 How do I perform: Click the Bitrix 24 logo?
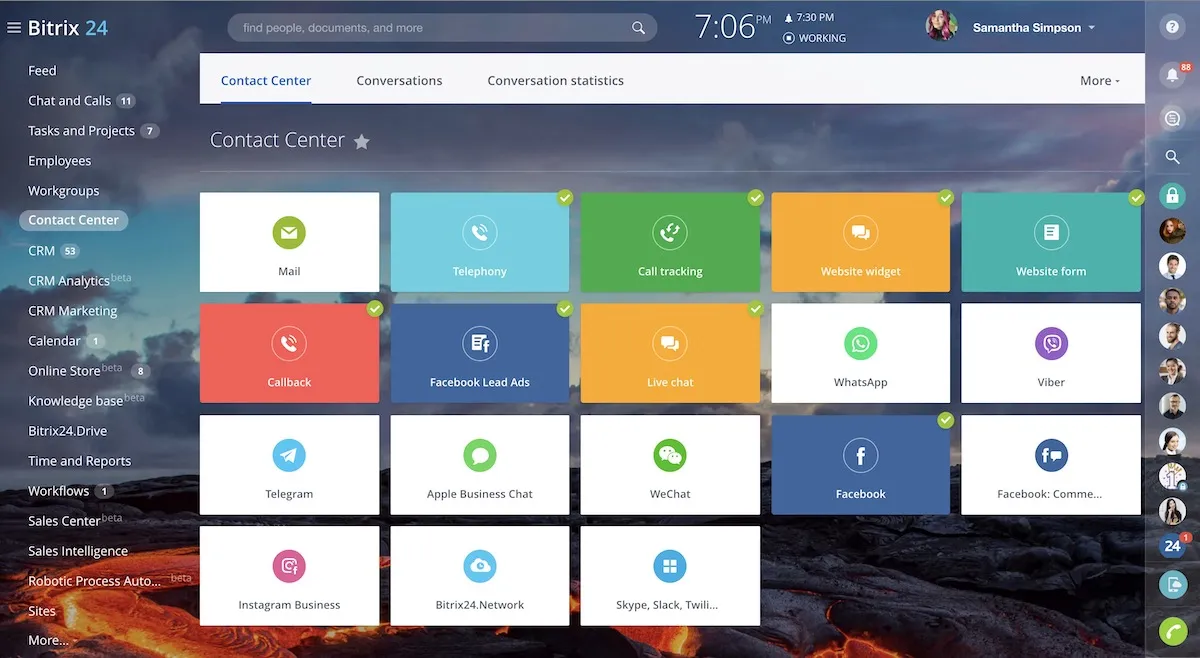pos(68,28)
